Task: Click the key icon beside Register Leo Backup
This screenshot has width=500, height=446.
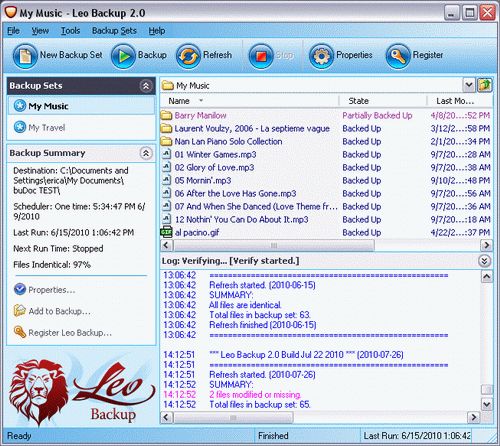Action: (x=20, y=332)
